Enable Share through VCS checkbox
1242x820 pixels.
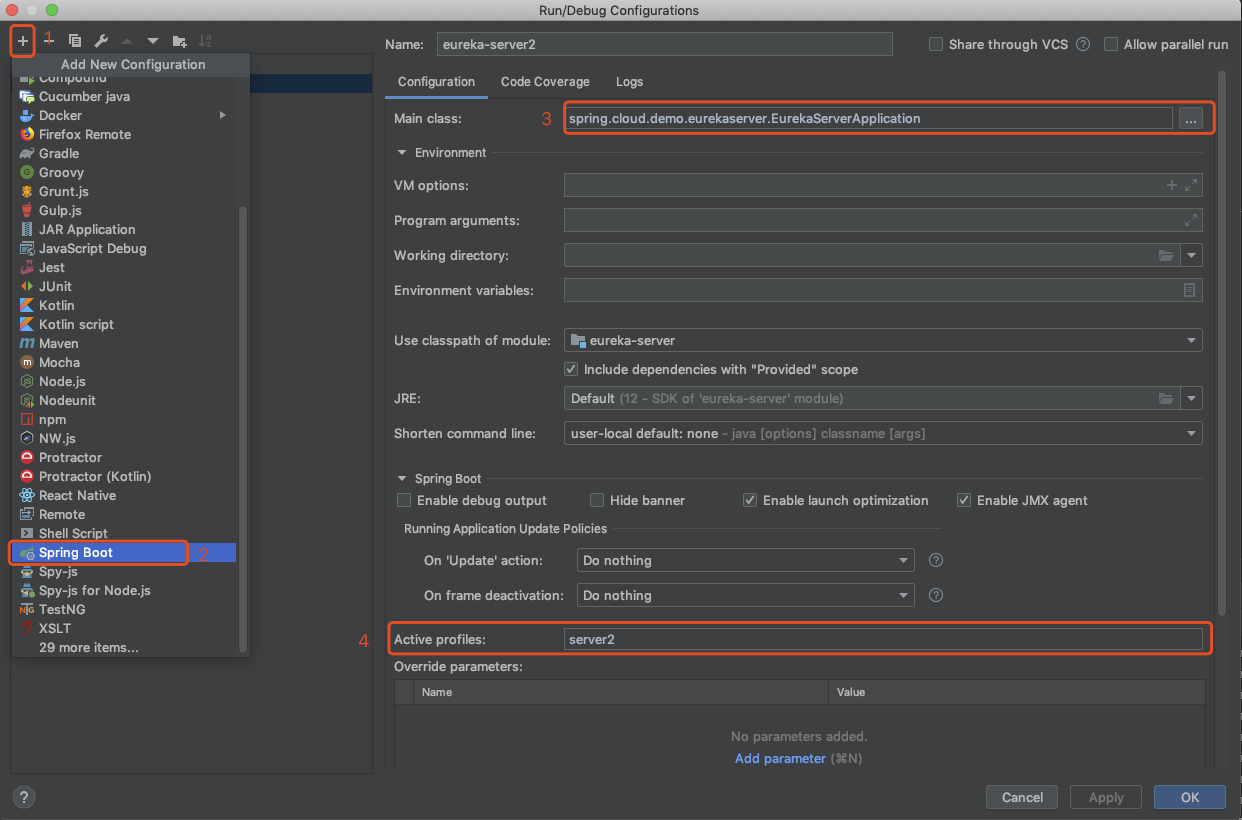click(936, 45)
